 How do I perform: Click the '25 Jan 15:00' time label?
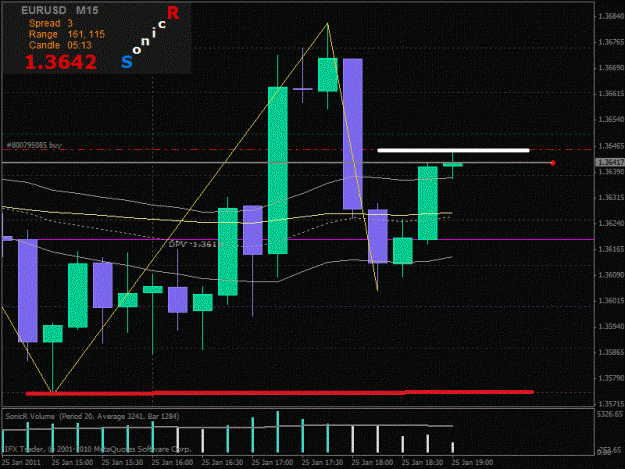pos(73,462)
